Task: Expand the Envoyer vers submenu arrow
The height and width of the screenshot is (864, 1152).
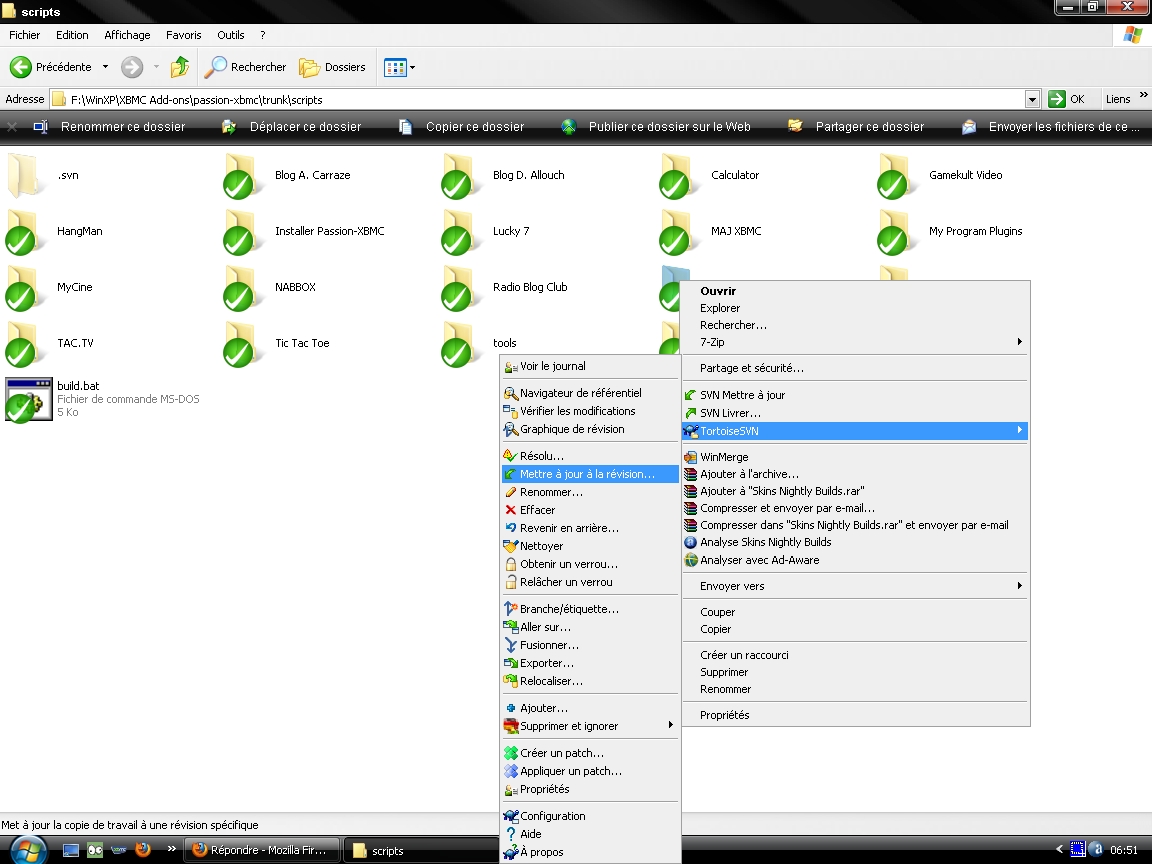Action: (x=1019, y=586)
